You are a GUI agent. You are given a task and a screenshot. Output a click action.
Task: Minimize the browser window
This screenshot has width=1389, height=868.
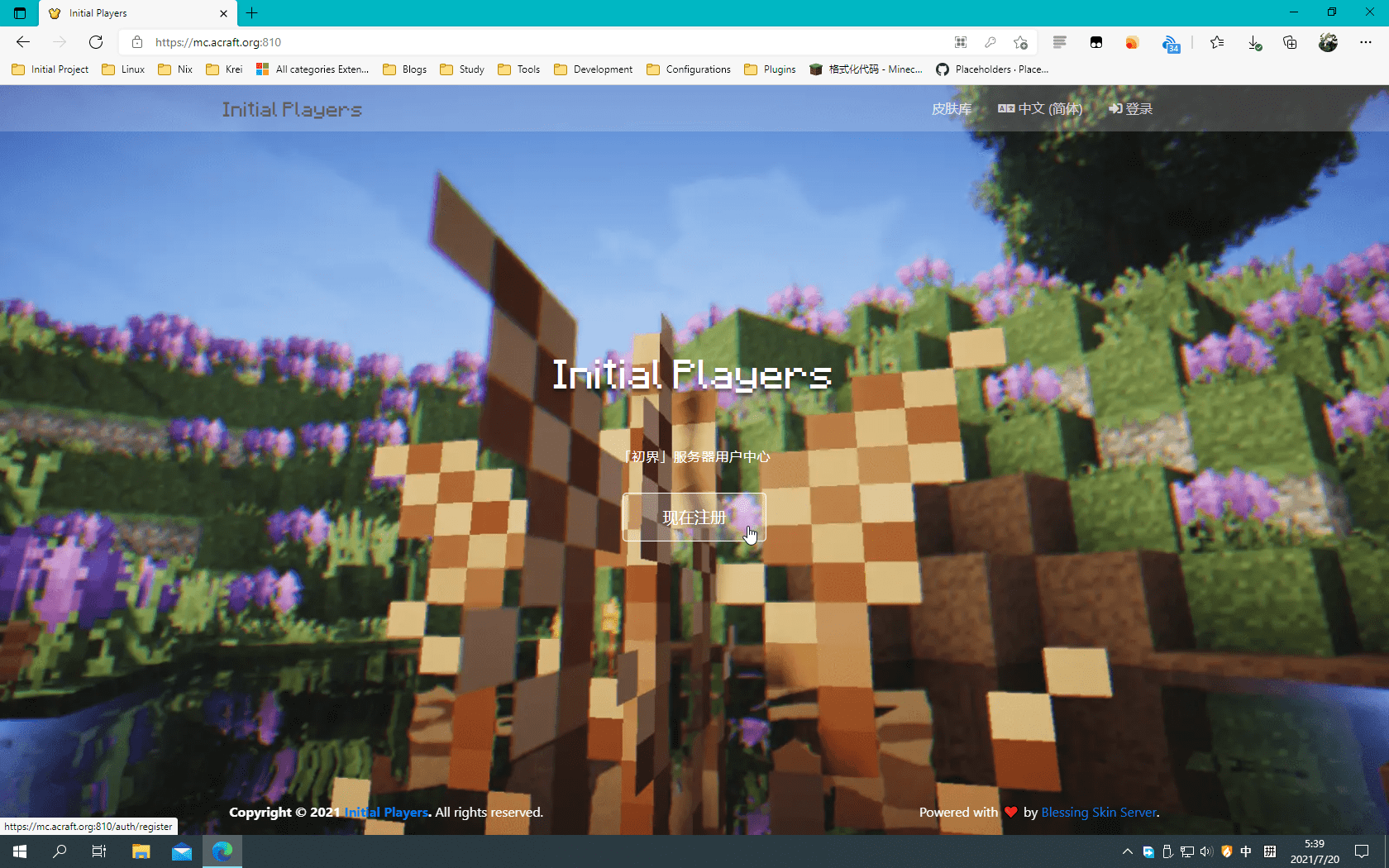(1294, 12)
